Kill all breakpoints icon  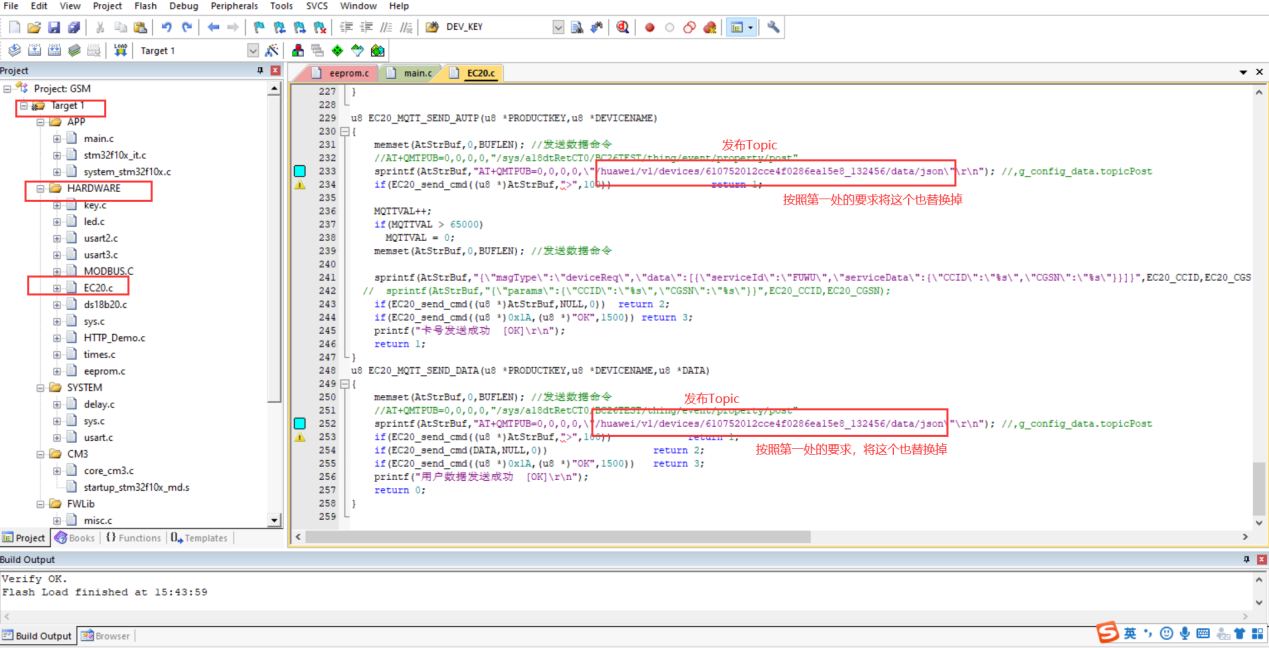pyautogui.click(x=709, y=27)
